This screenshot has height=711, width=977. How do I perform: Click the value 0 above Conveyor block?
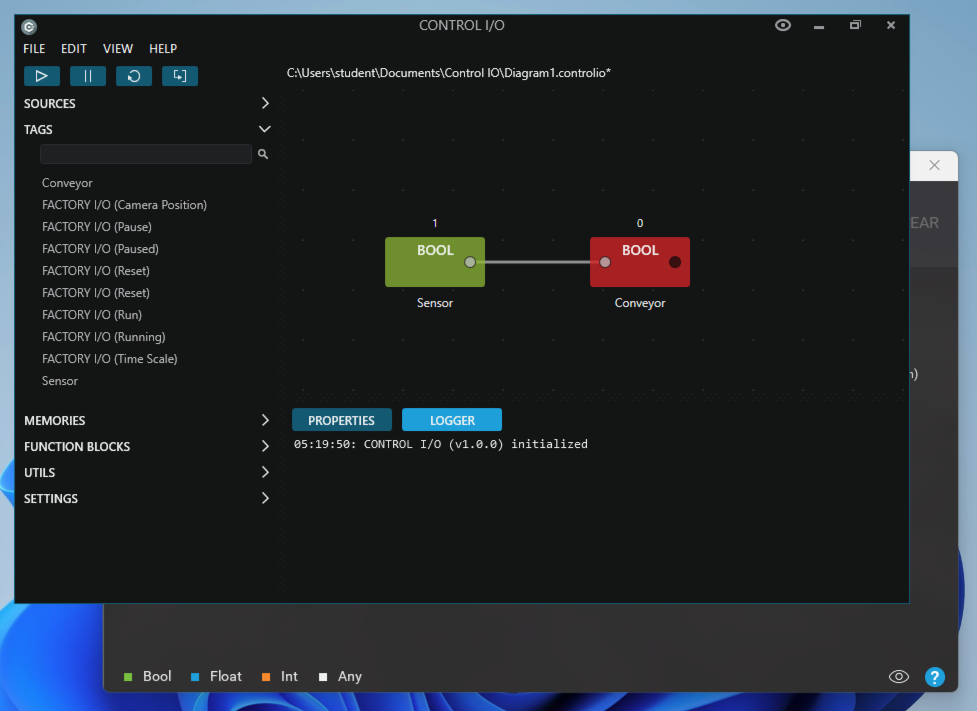pyautogui.click(x=640, y=223)
